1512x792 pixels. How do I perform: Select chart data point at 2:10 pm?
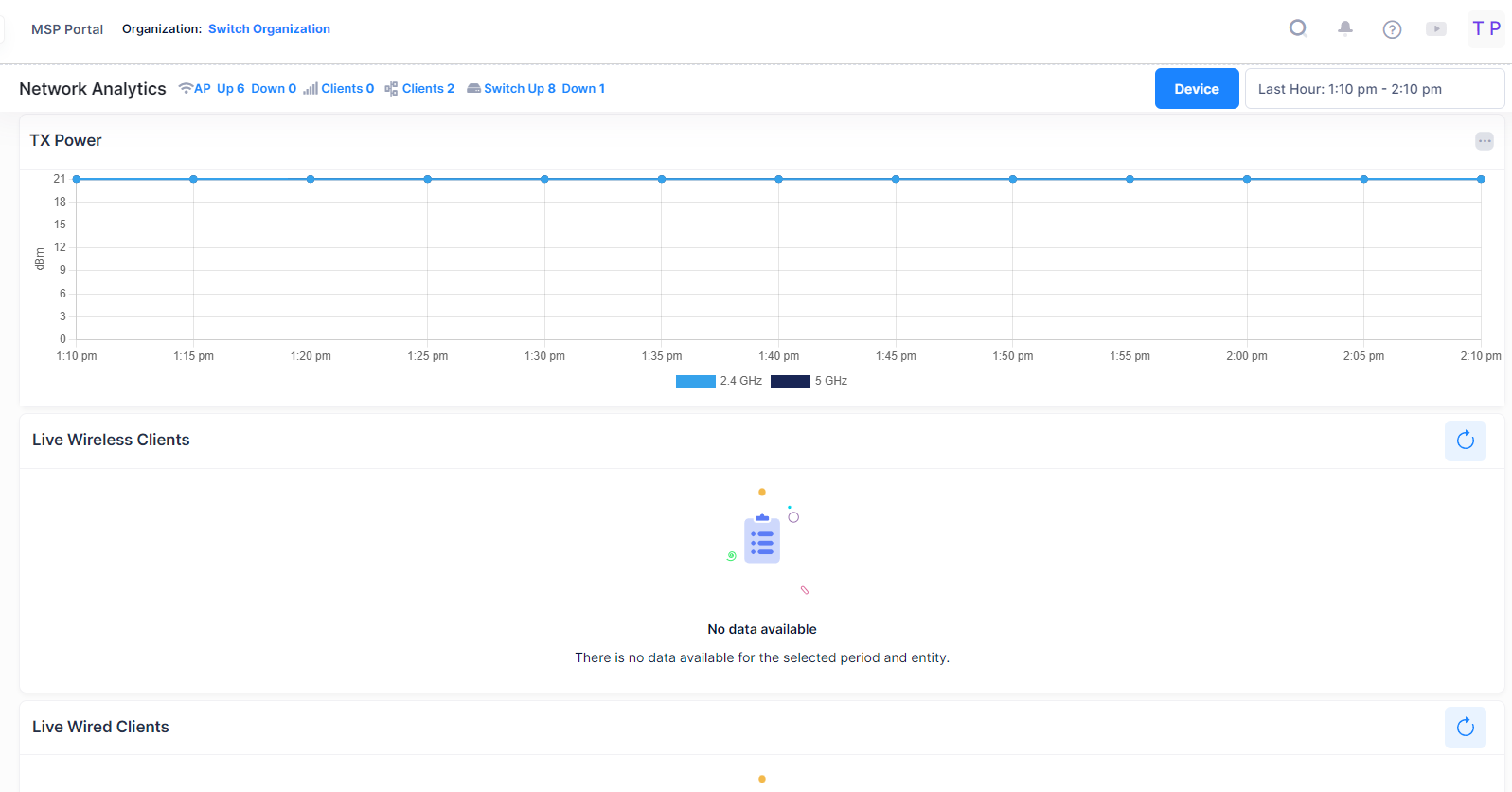pyautogui.click(x=1481, y=179)
